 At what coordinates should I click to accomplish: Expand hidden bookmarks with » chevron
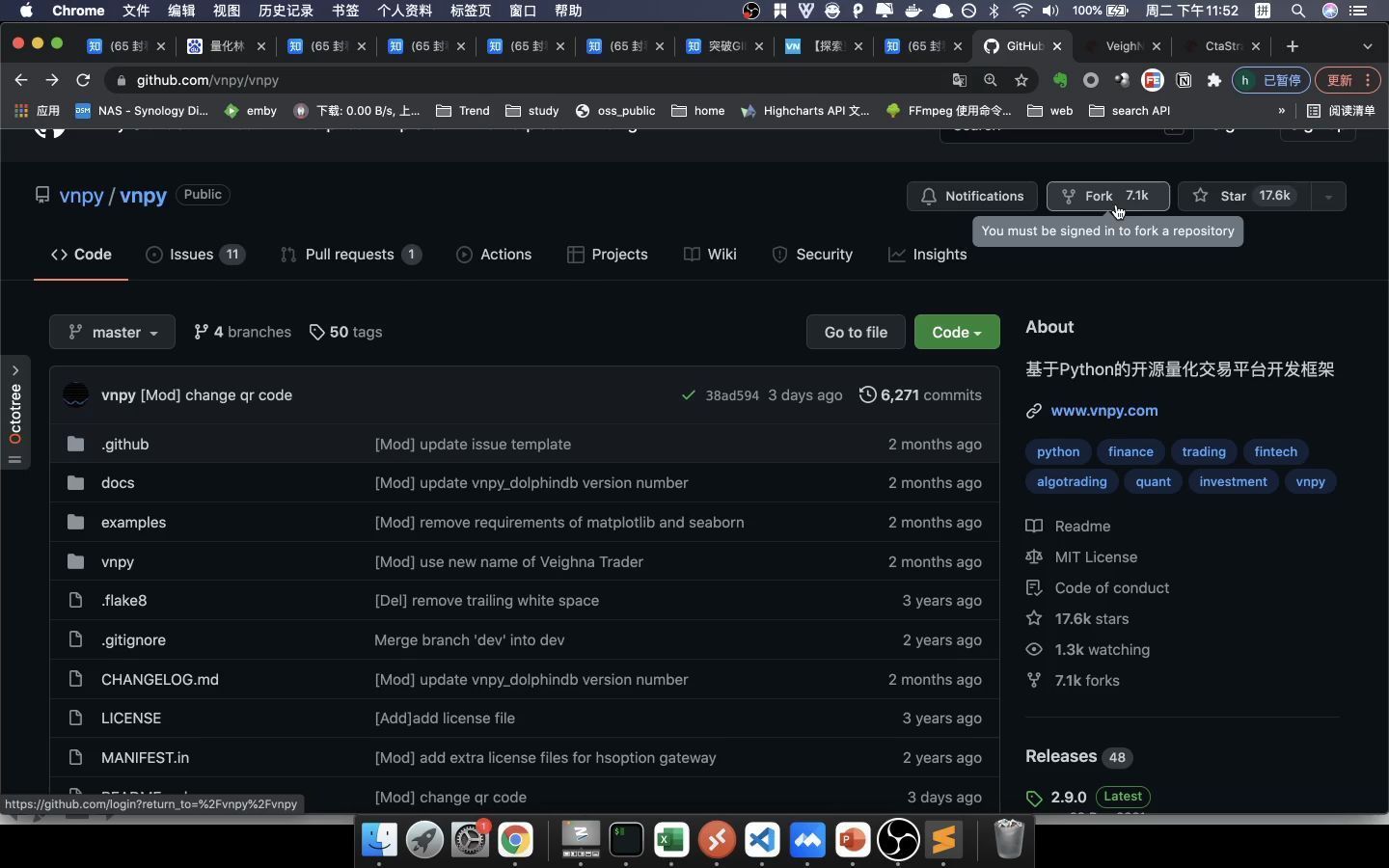click(x=1281, y=111)
